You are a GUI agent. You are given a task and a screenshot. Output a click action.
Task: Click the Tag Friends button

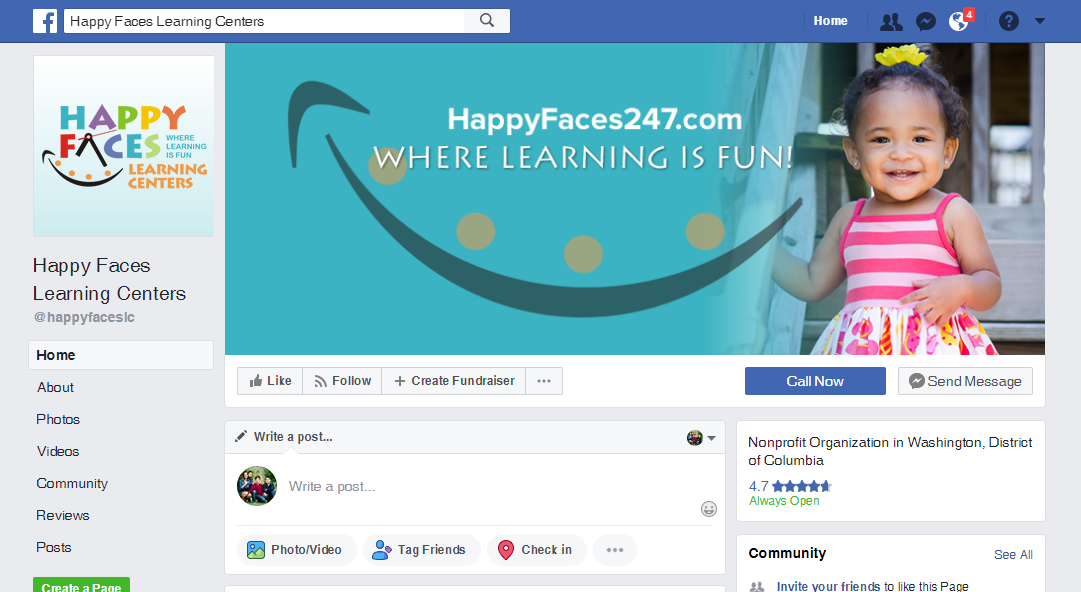point(421,550)
